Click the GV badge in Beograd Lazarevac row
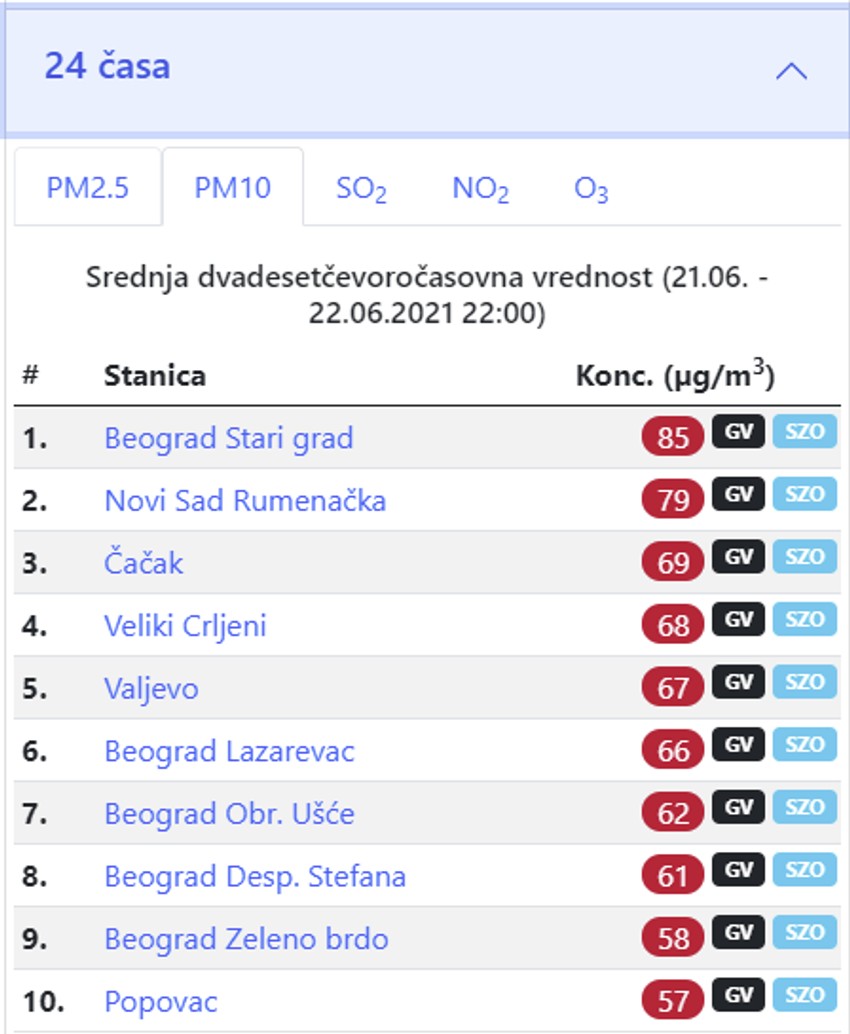Image resolution: width=850 pixels, height=1034 pixels. point(738,745)
